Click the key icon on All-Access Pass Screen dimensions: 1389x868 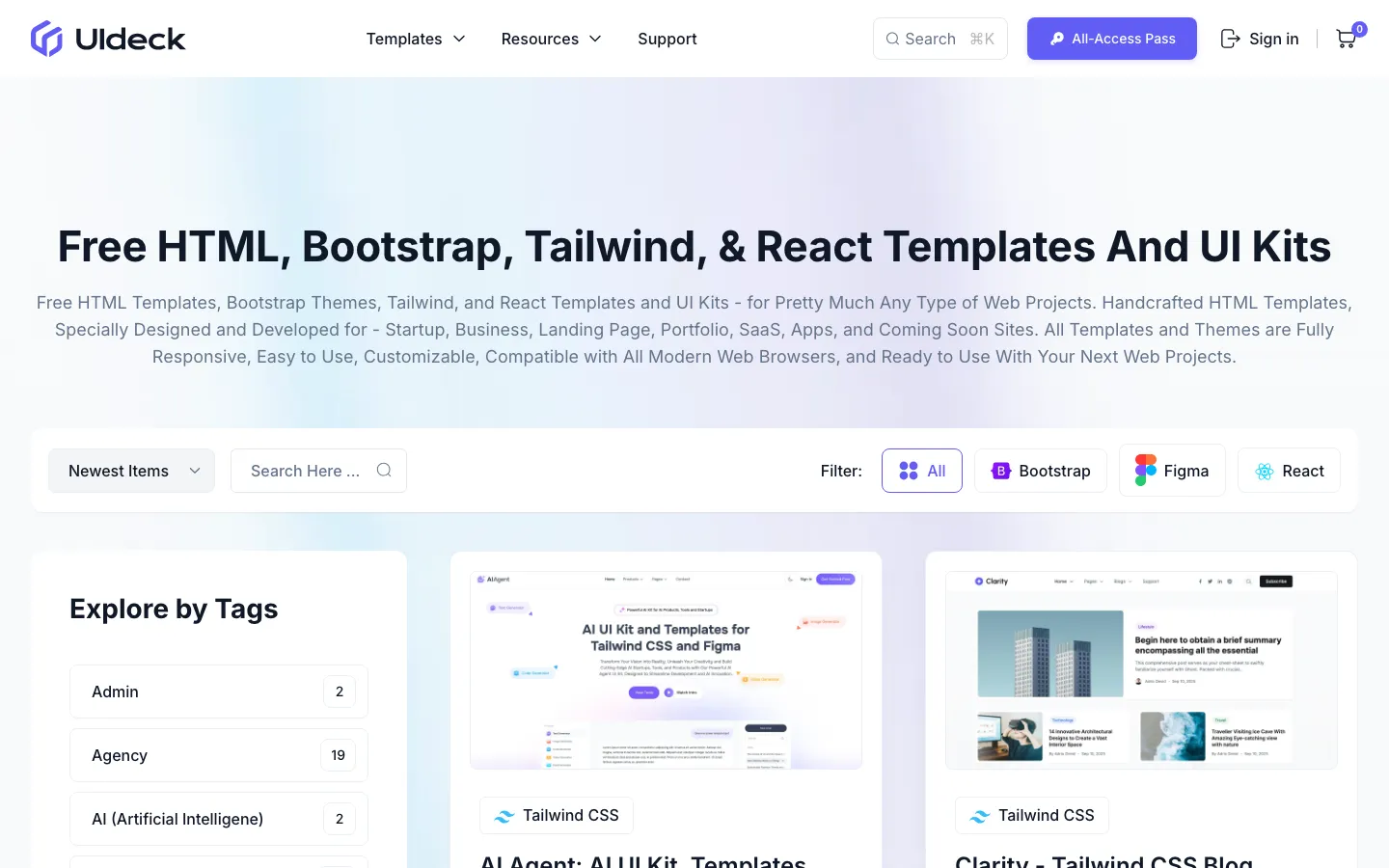pyautogui.click(x=1057, y=39)
